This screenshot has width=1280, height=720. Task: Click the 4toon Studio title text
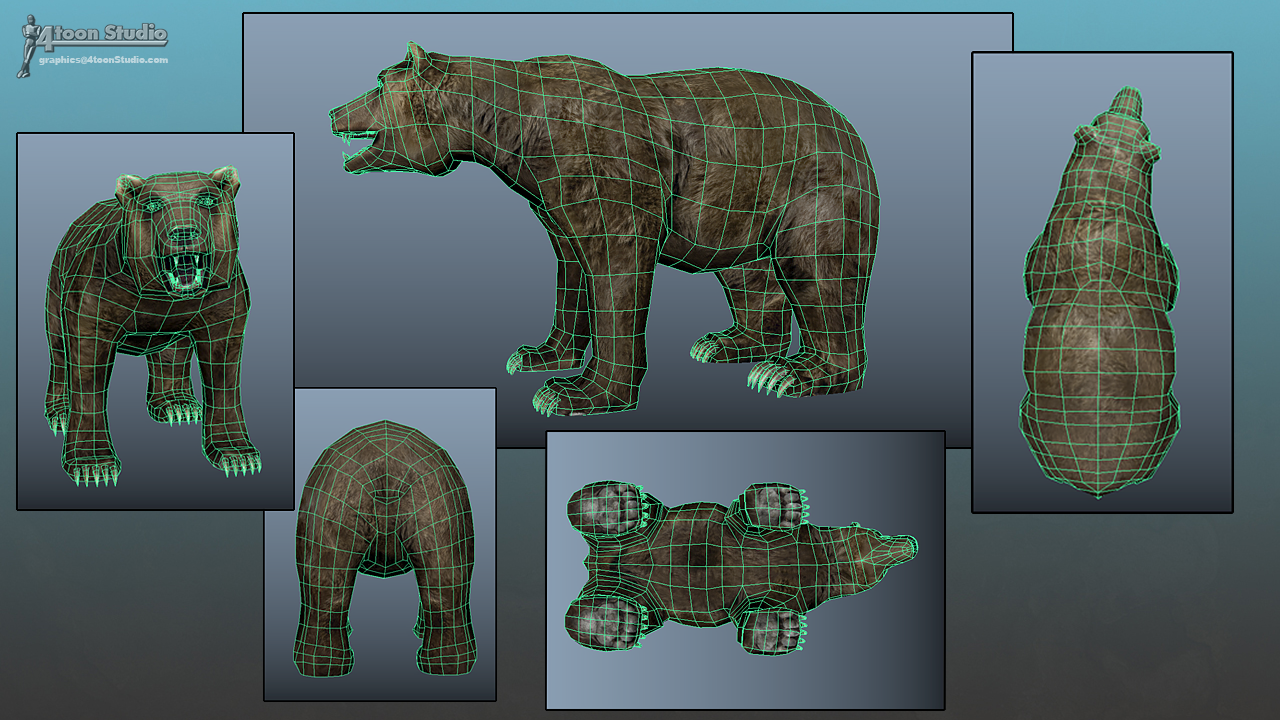pos(103,34)
